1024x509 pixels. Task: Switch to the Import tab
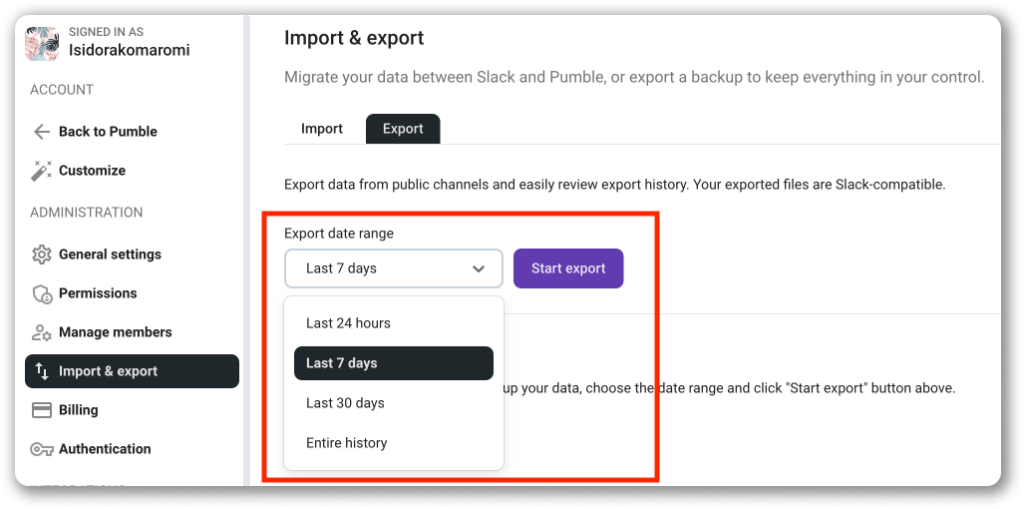click(322, 129)
